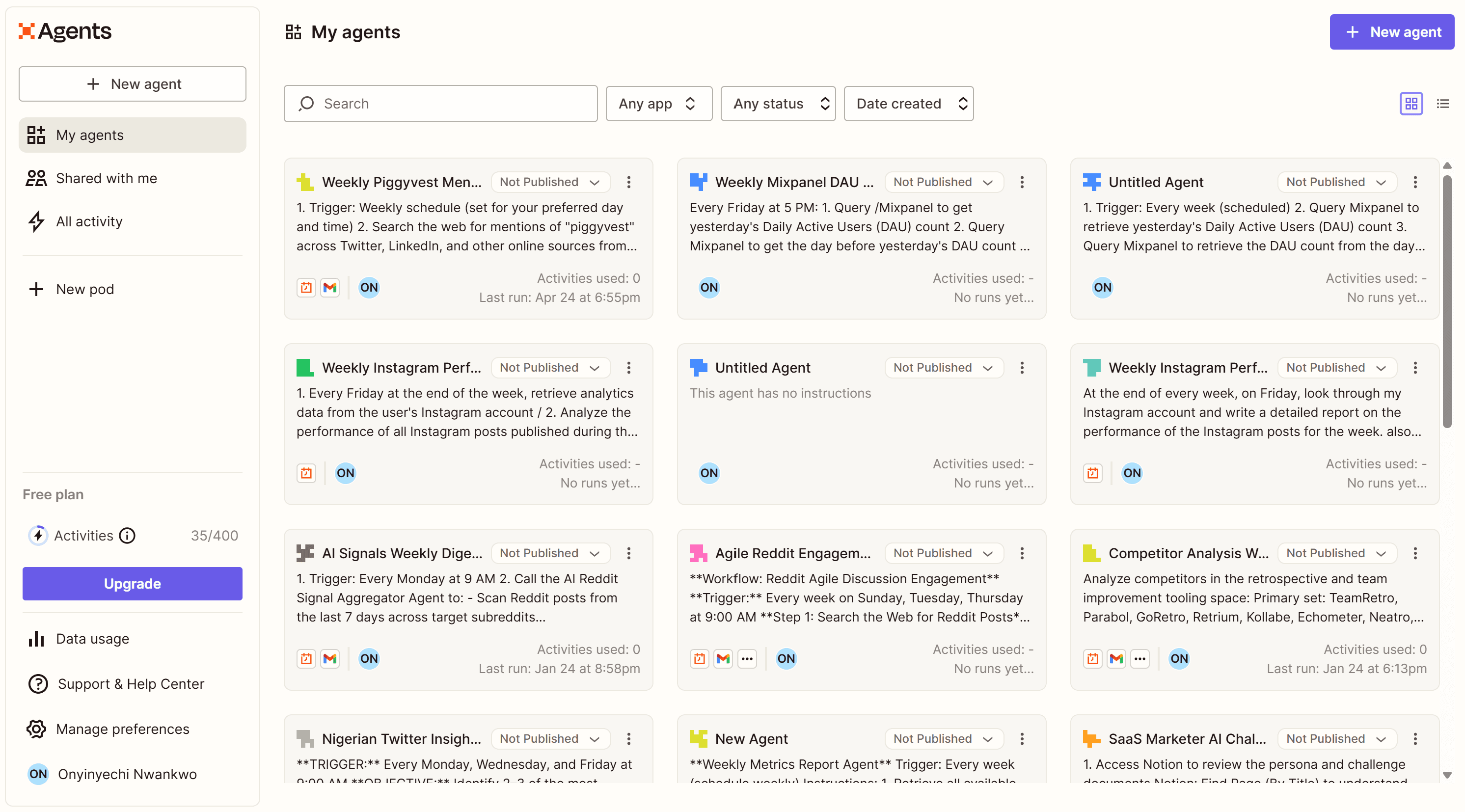The width and height of the screenshot is (1465, 812).
Task: Open three-dot menu on AI Signals Weekly Digest card
Action: click(628, 553)
